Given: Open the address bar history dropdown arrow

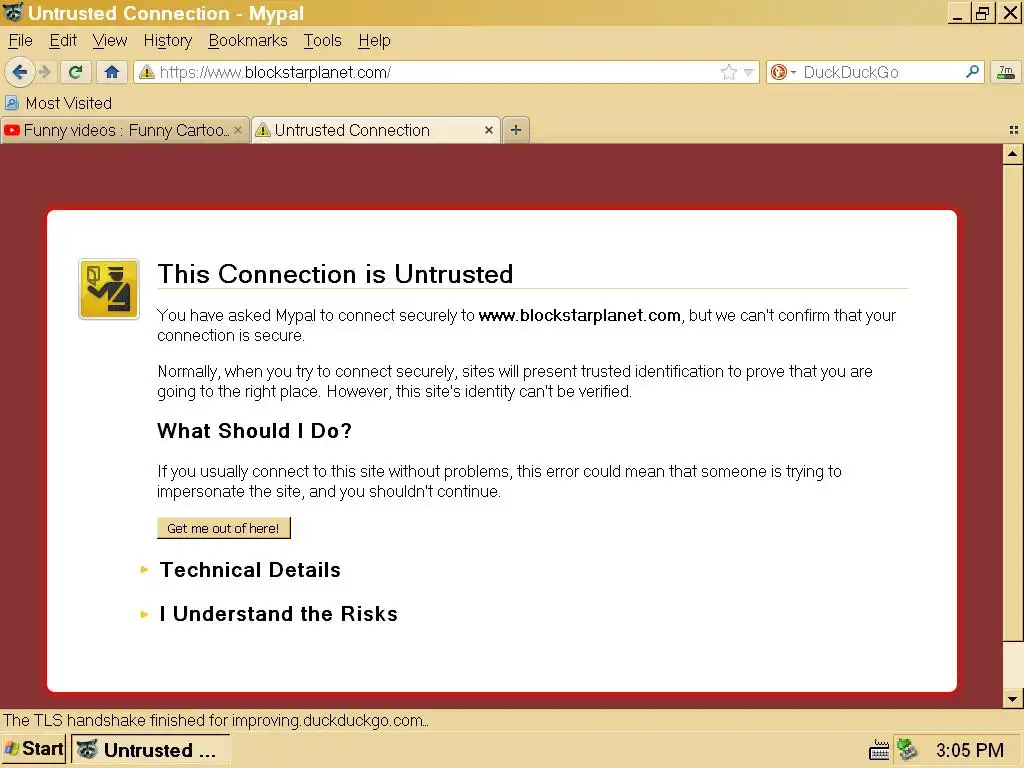Looking at the screenshot, I should pos(748,72).
